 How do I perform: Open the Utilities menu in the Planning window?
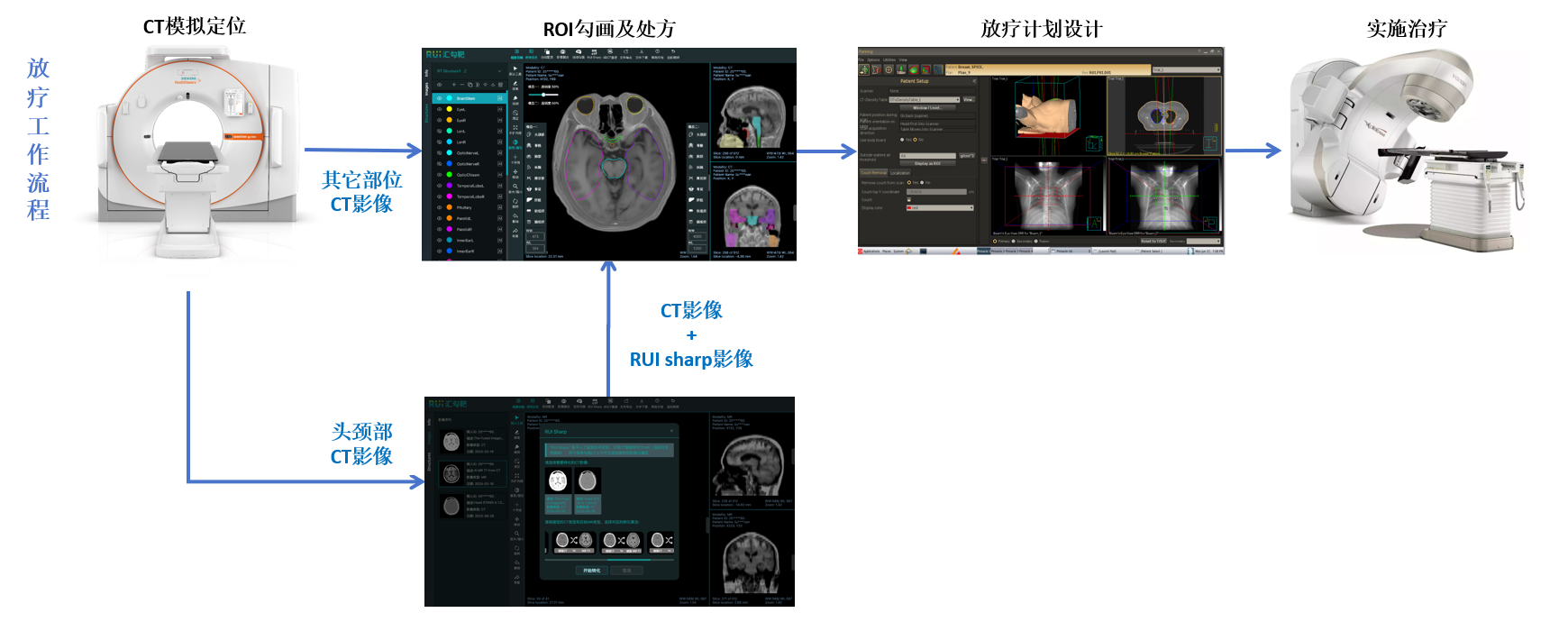point(889,60)
